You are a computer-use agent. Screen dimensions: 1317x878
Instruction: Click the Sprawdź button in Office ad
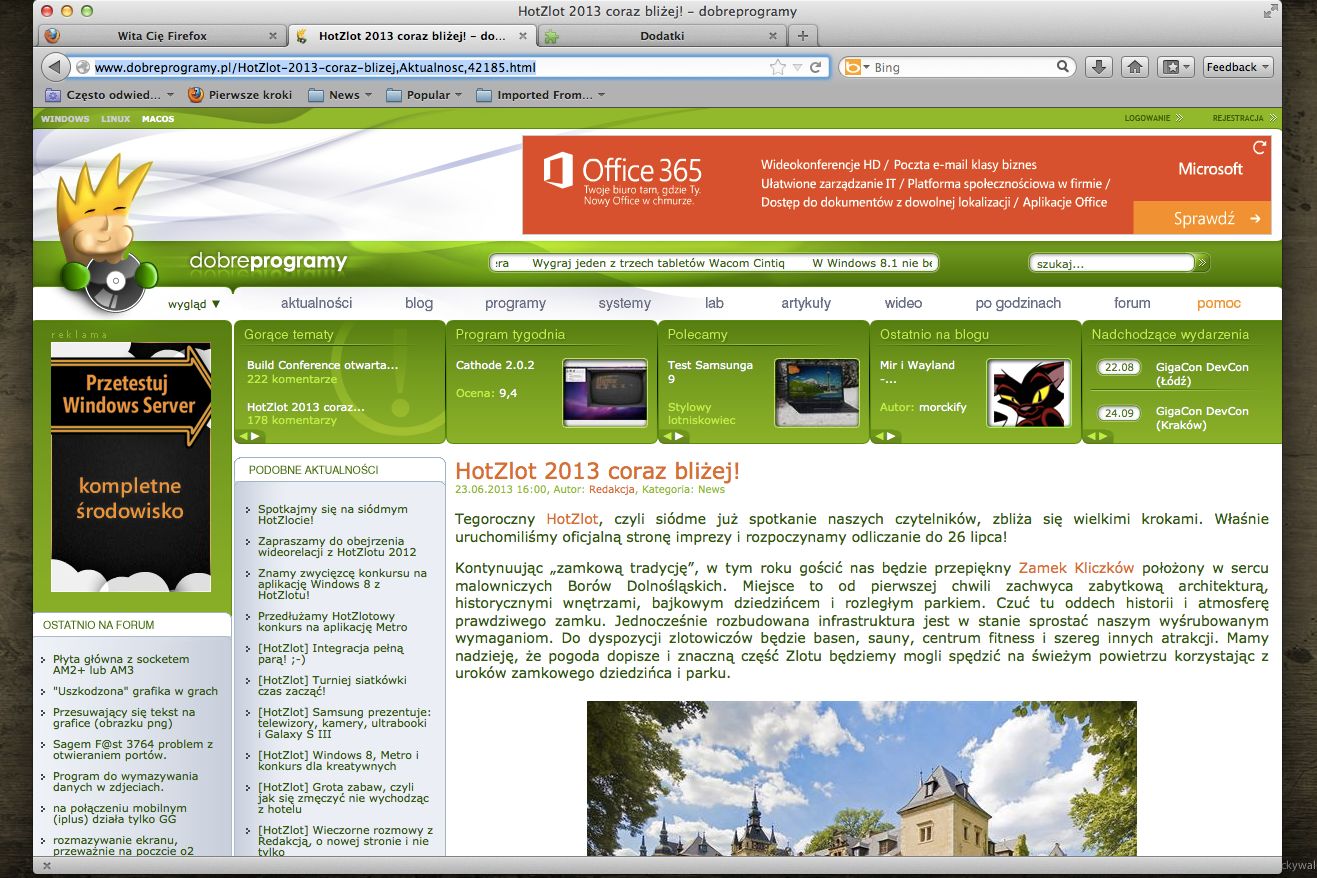[1202, 218]
